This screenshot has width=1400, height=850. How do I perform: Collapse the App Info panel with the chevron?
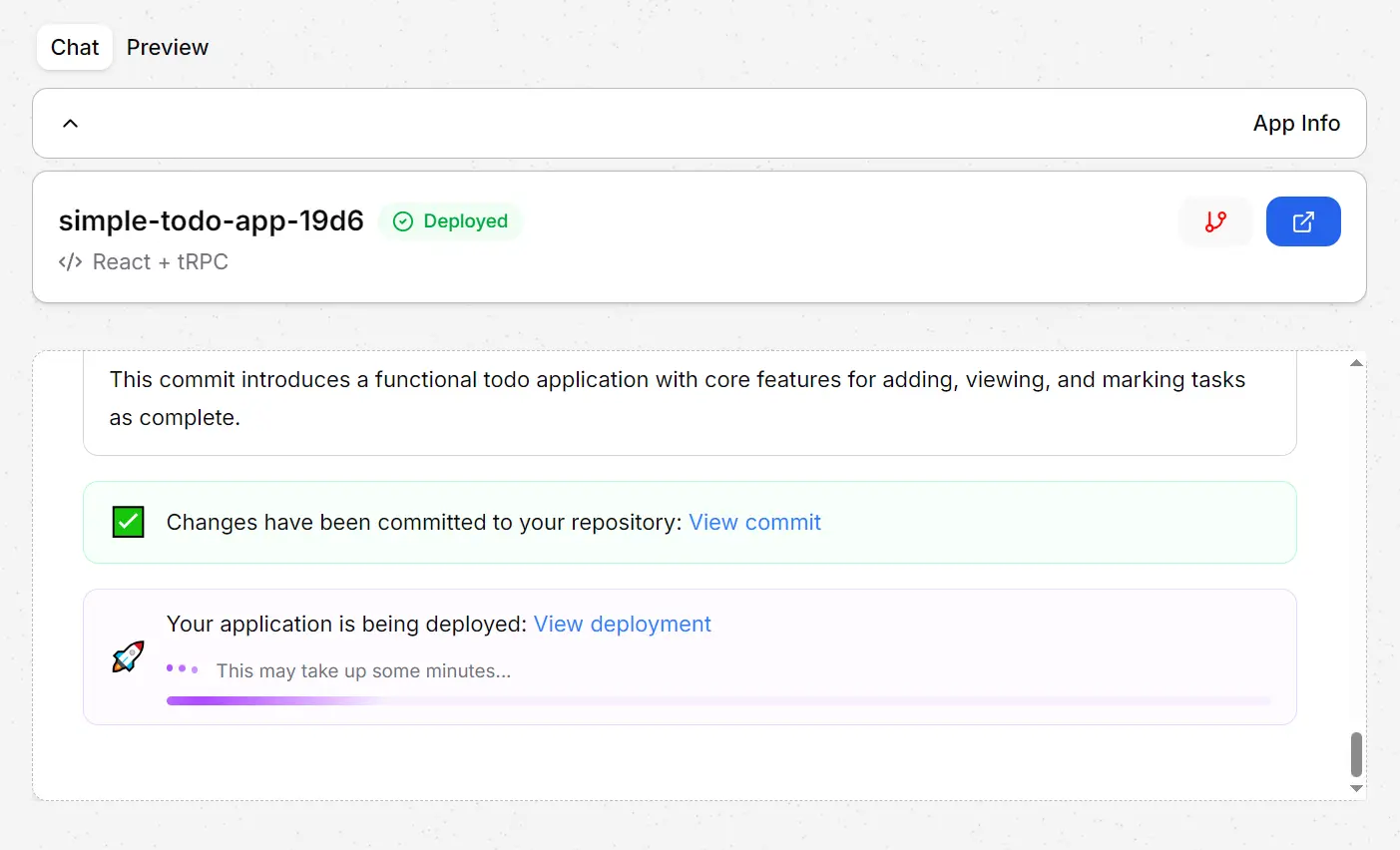pos(70,123)
